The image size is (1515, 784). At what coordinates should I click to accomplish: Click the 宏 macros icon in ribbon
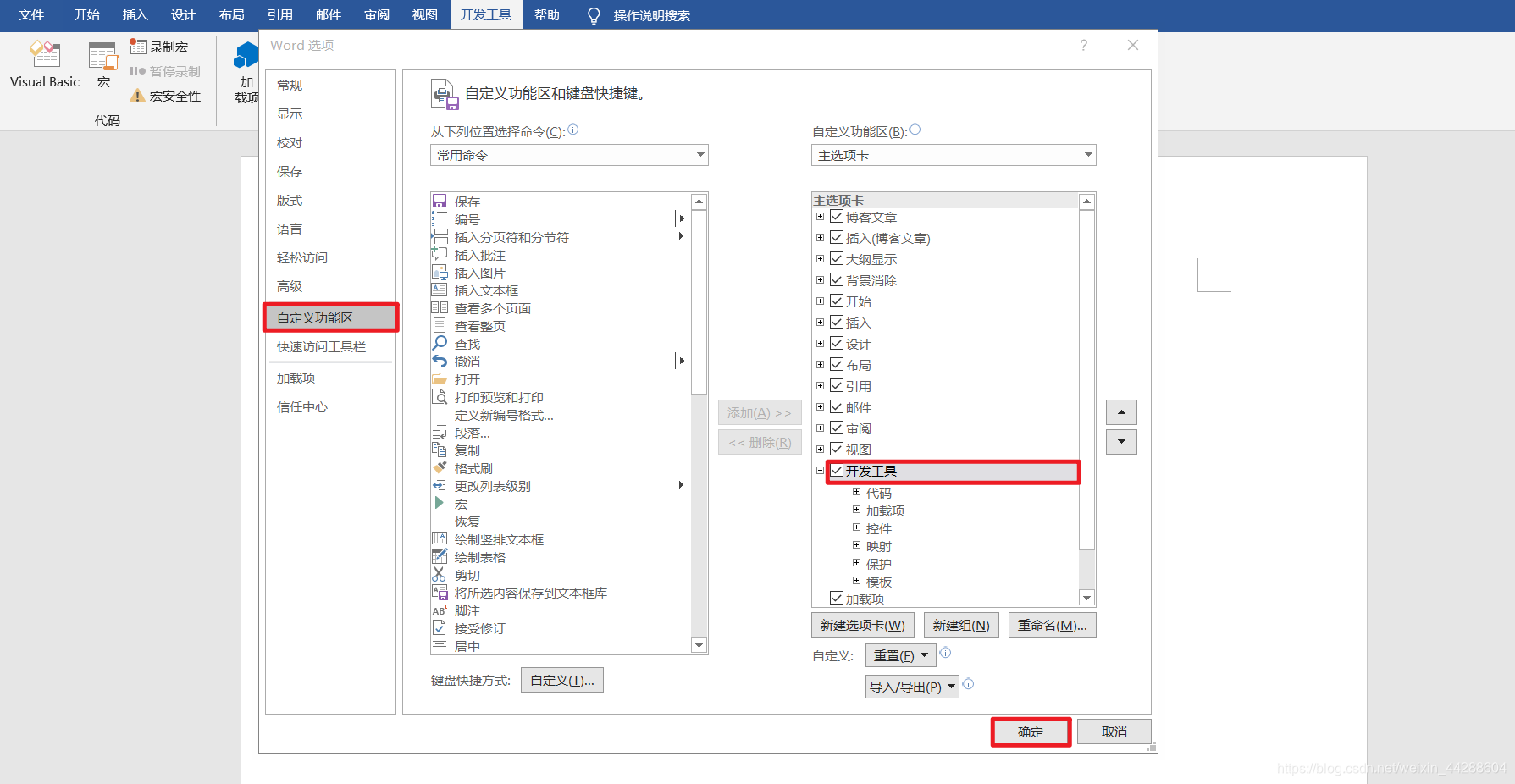(x=103, y=56)
